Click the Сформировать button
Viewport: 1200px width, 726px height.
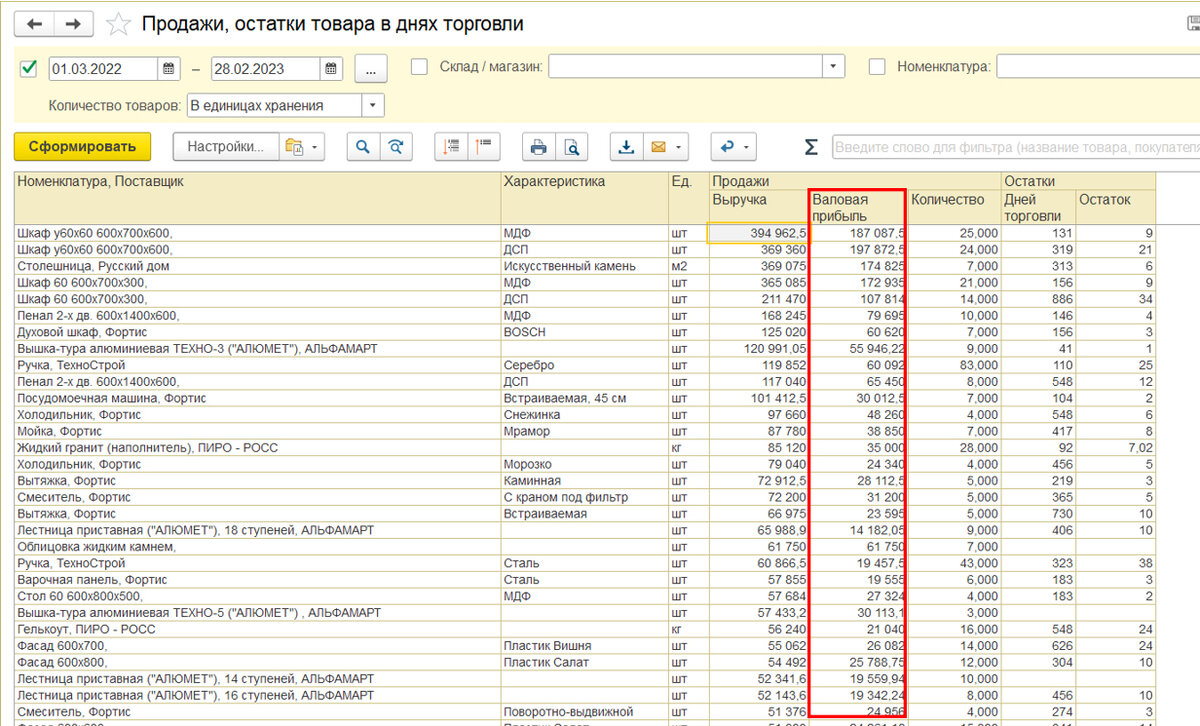tap(82, 147)
